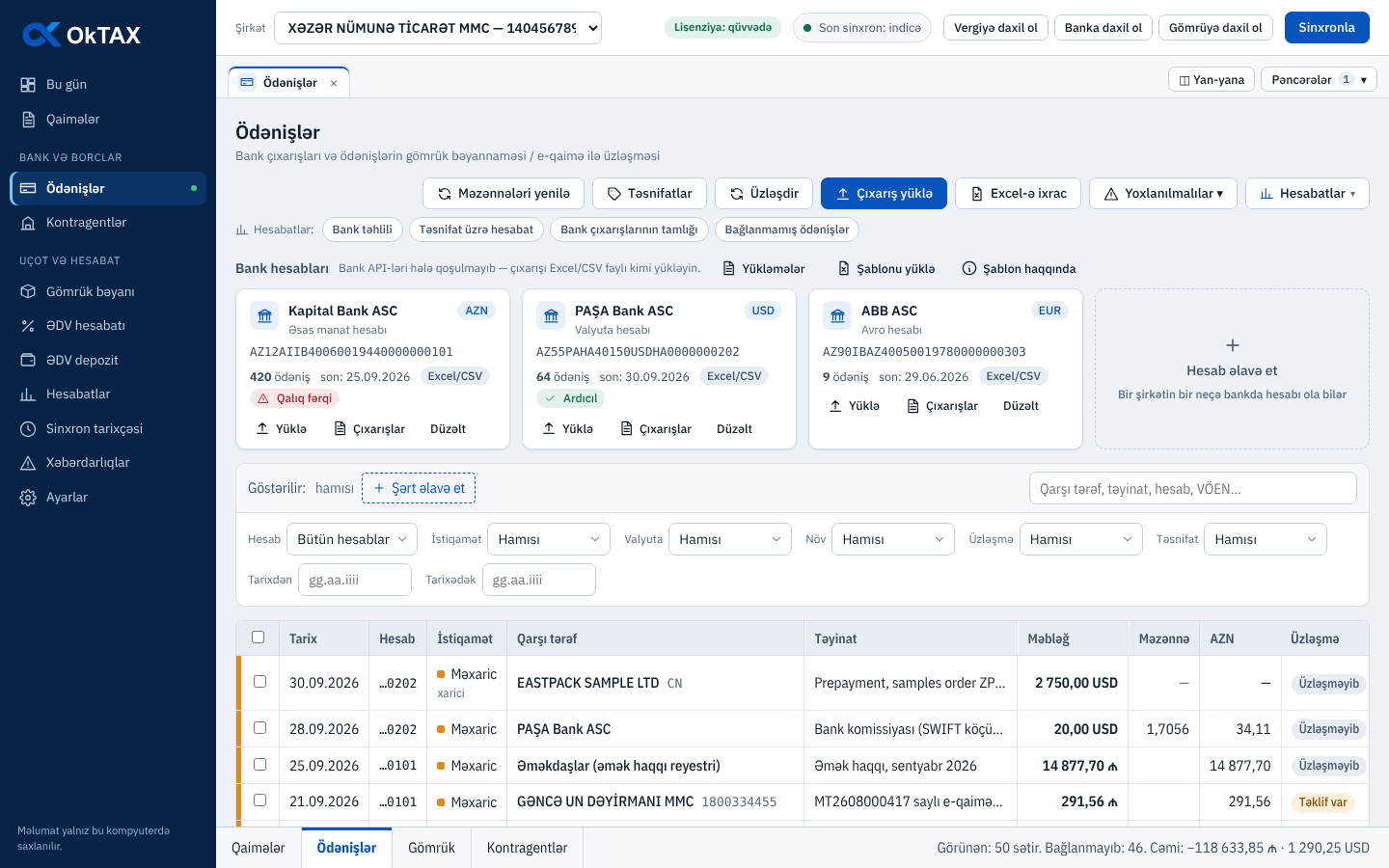1389x868 pixels.
Task: Toggle the select-all checkbox in table header
Action: [258, 637]
